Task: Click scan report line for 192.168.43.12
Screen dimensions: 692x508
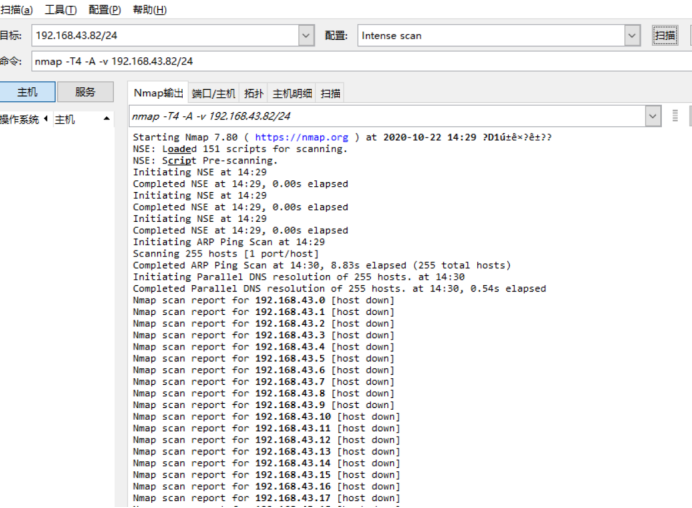Action: click(267, 440)
